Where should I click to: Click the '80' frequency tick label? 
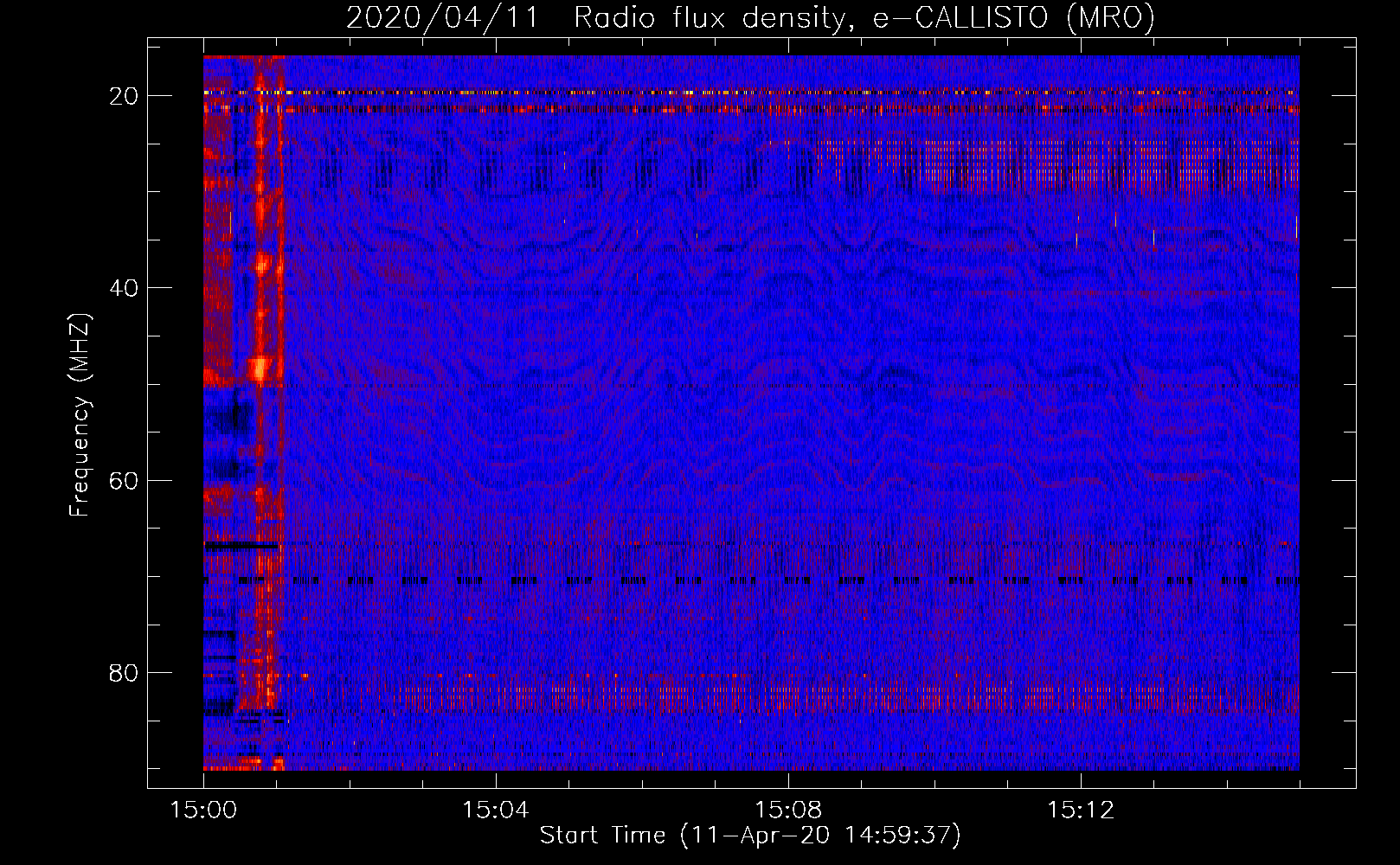[125, 672]
